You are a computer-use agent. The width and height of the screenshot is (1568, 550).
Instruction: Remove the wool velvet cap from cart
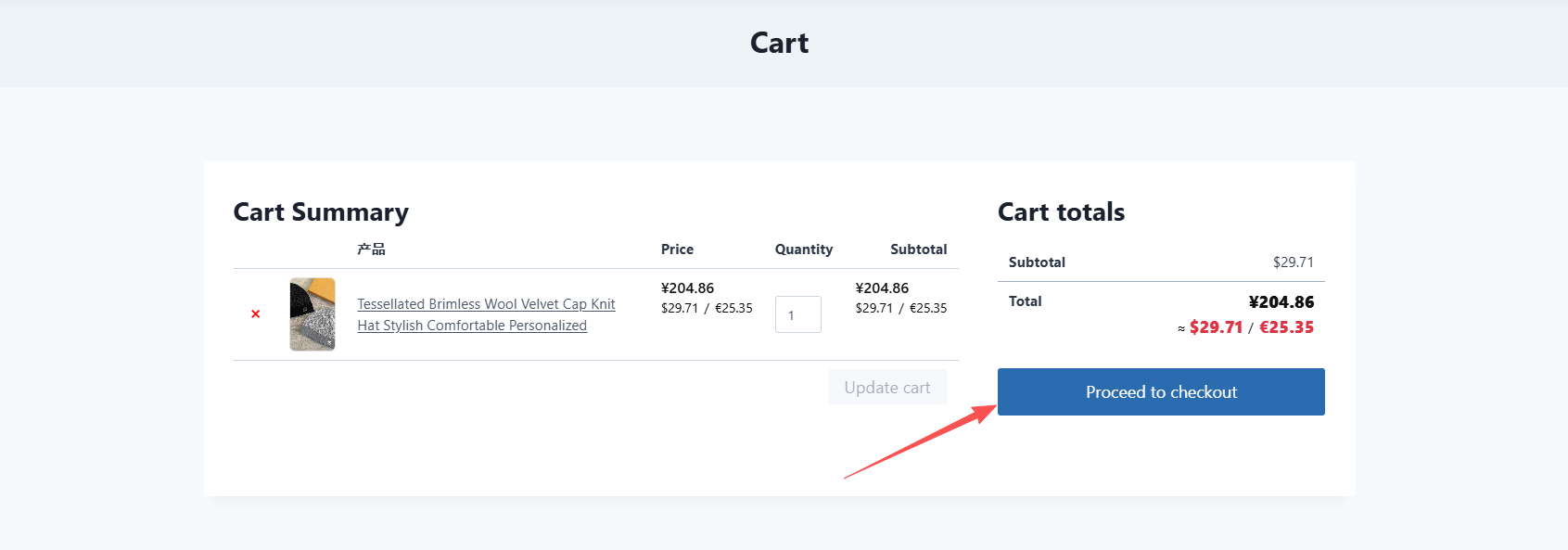click(x=256, y=314)
